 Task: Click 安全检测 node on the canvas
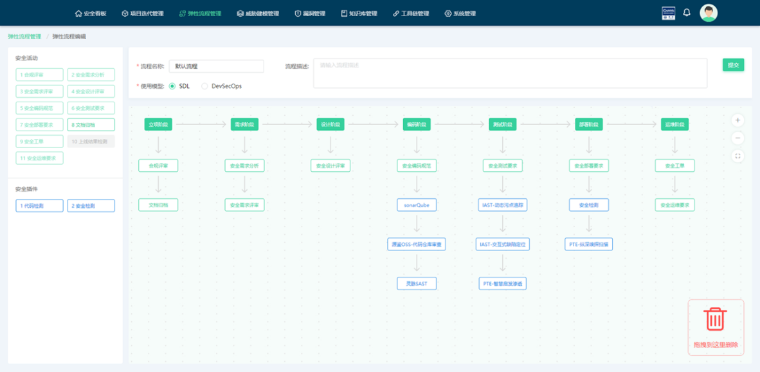click(x=589, y=205)
